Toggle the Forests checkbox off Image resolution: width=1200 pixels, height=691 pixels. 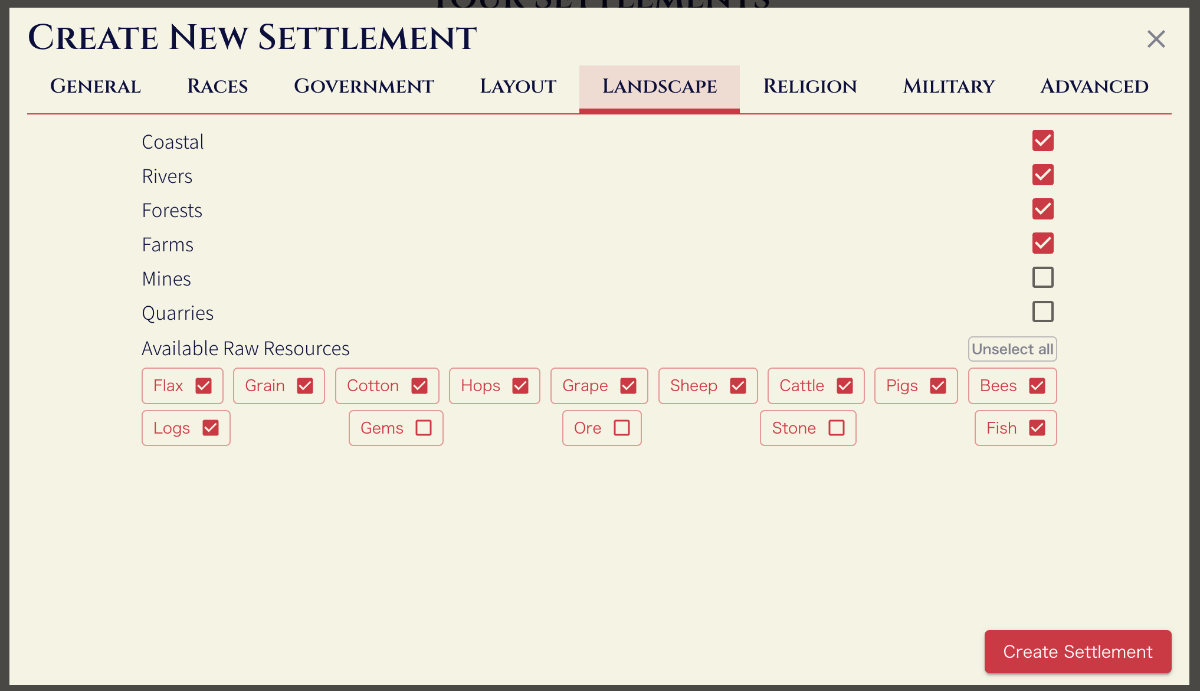(x=1043, y=209)
